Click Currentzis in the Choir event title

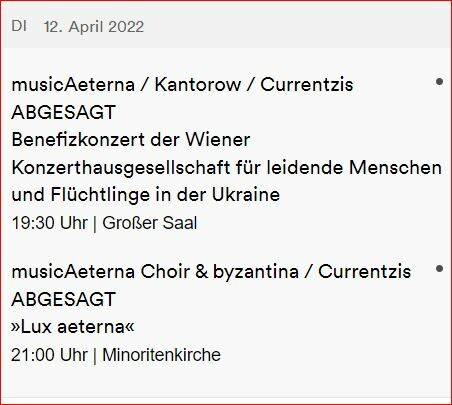pos(365,271)
